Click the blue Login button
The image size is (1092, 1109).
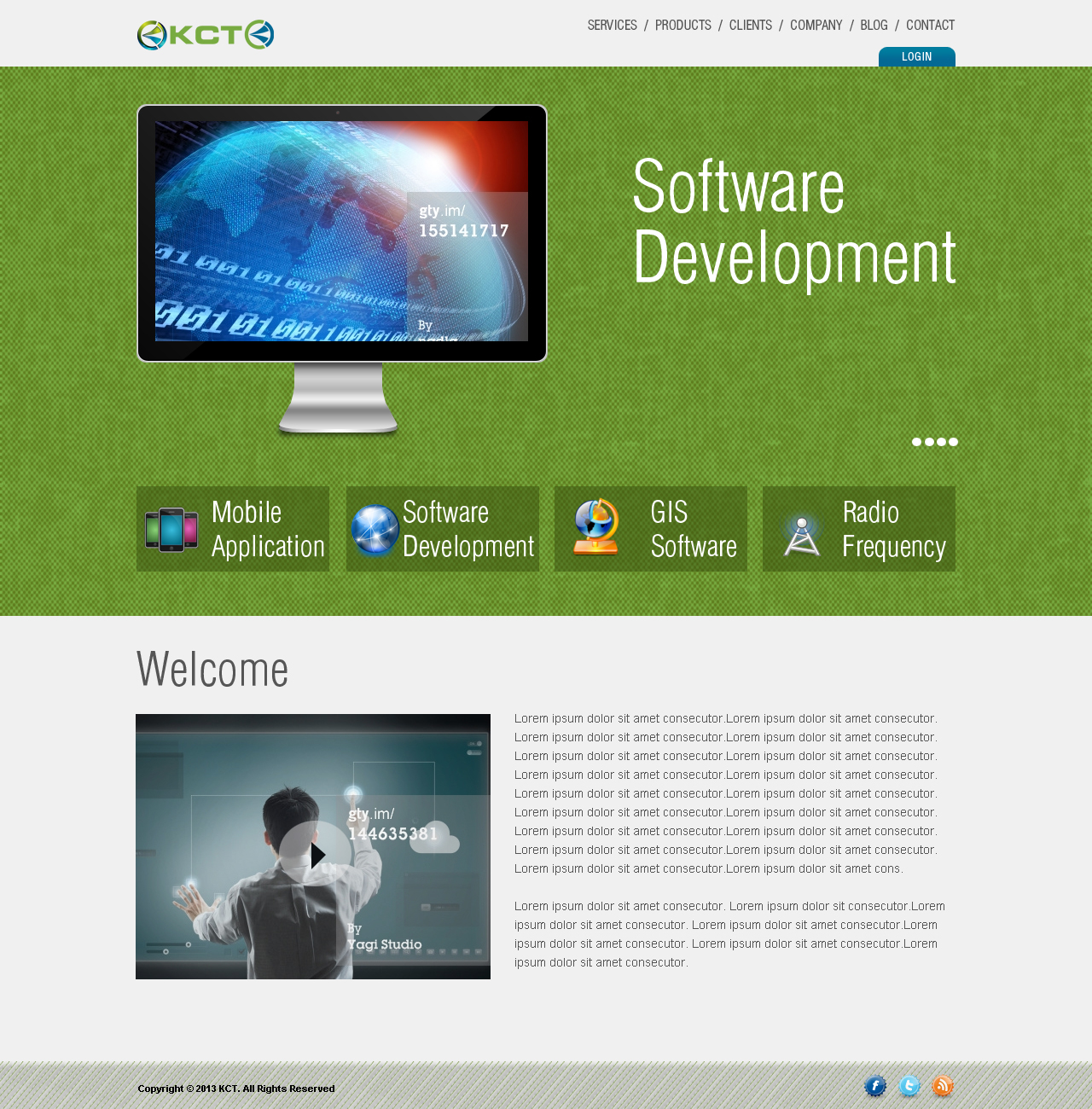(x=917, y=56)
